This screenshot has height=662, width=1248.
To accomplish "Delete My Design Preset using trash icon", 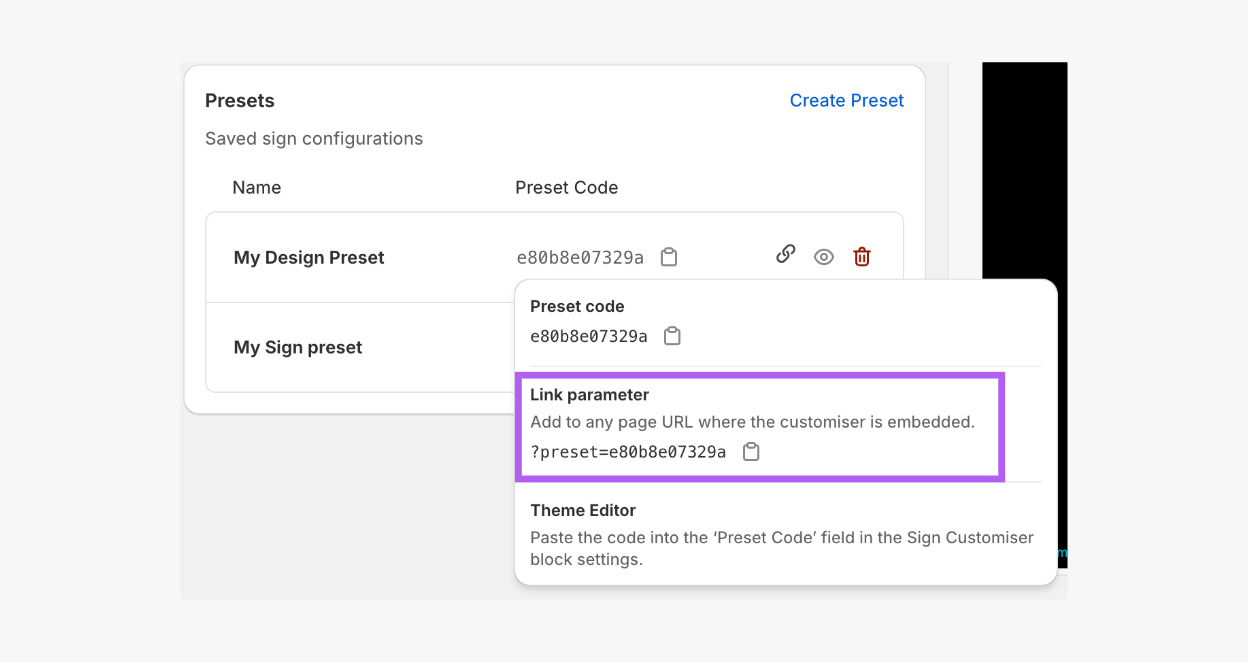I will coord(862,257).
